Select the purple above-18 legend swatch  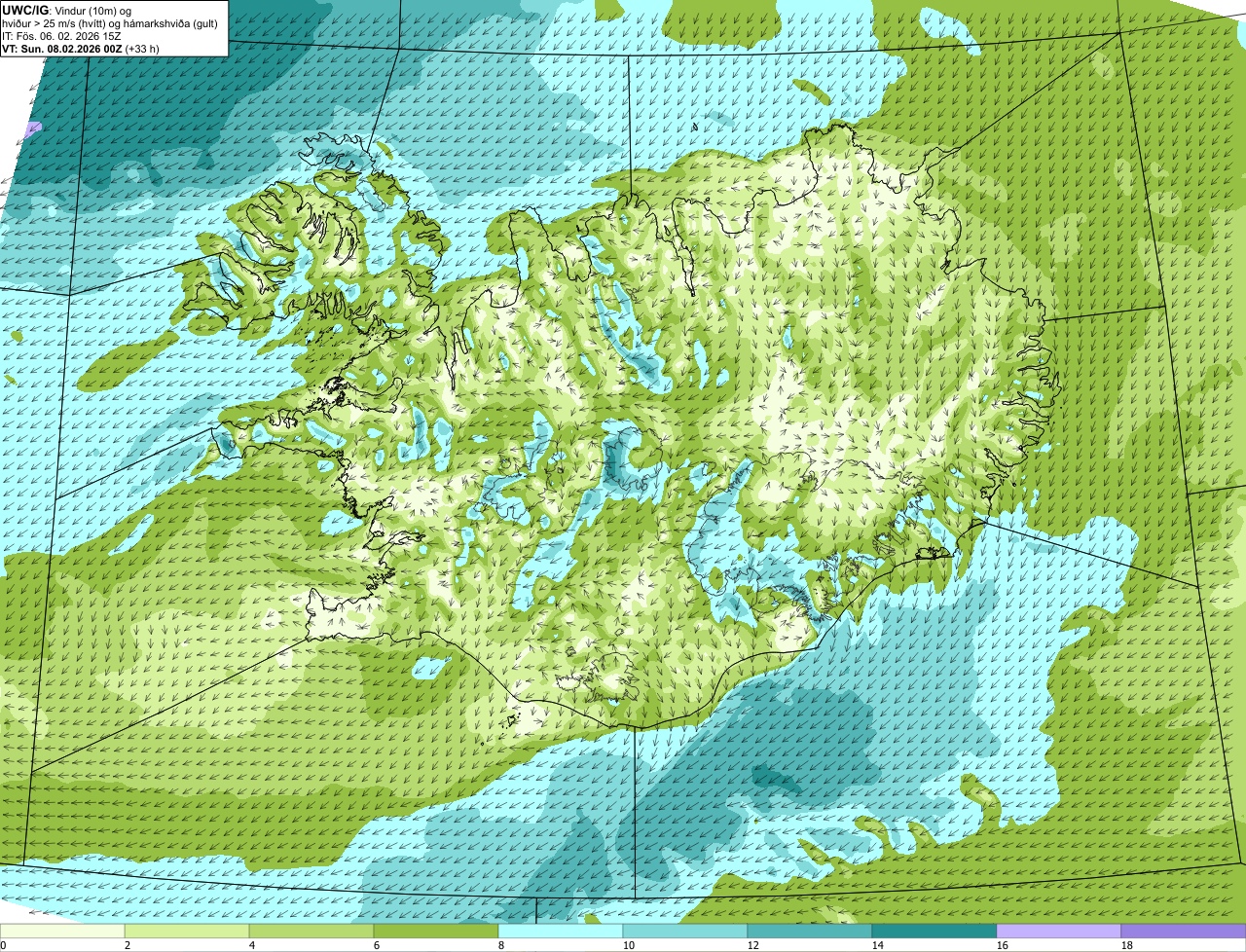pos(1184,932)
